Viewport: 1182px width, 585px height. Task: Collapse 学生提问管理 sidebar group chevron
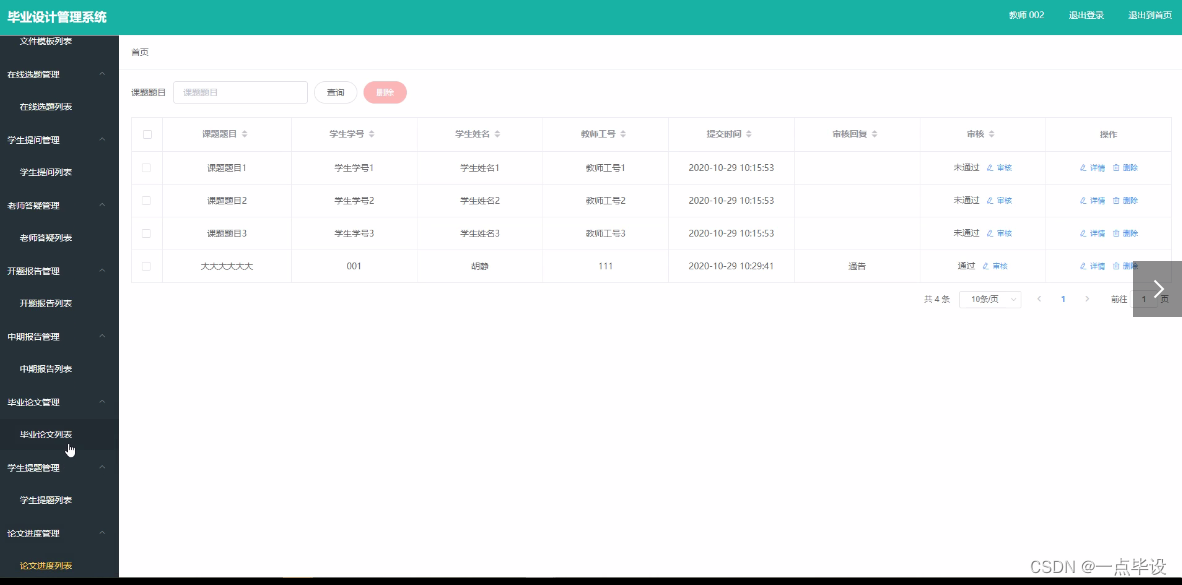(x=103, y=139)
